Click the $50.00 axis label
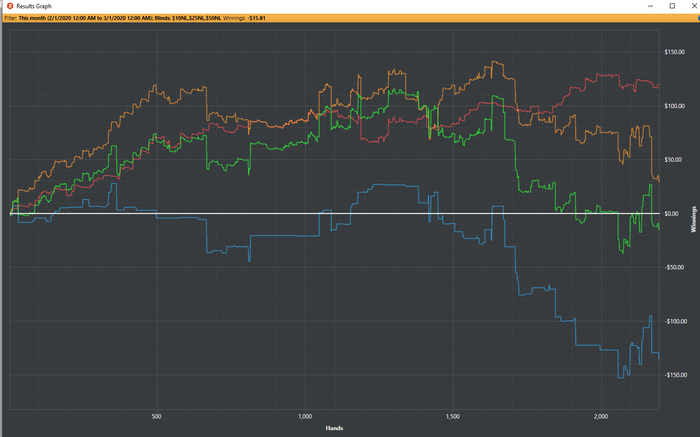 pos(673,160)
